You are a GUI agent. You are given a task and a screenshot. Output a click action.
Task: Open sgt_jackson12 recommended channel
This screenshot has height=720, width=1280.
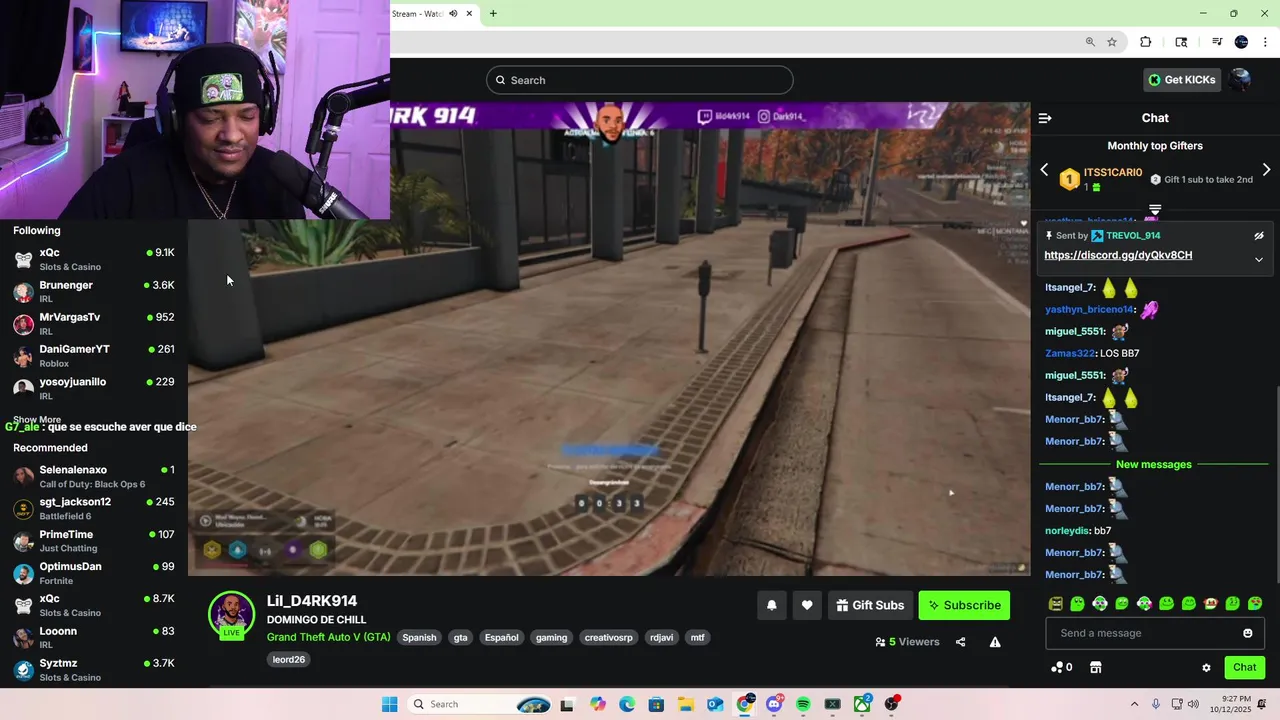pyautogui.click(x=94, y=508)
